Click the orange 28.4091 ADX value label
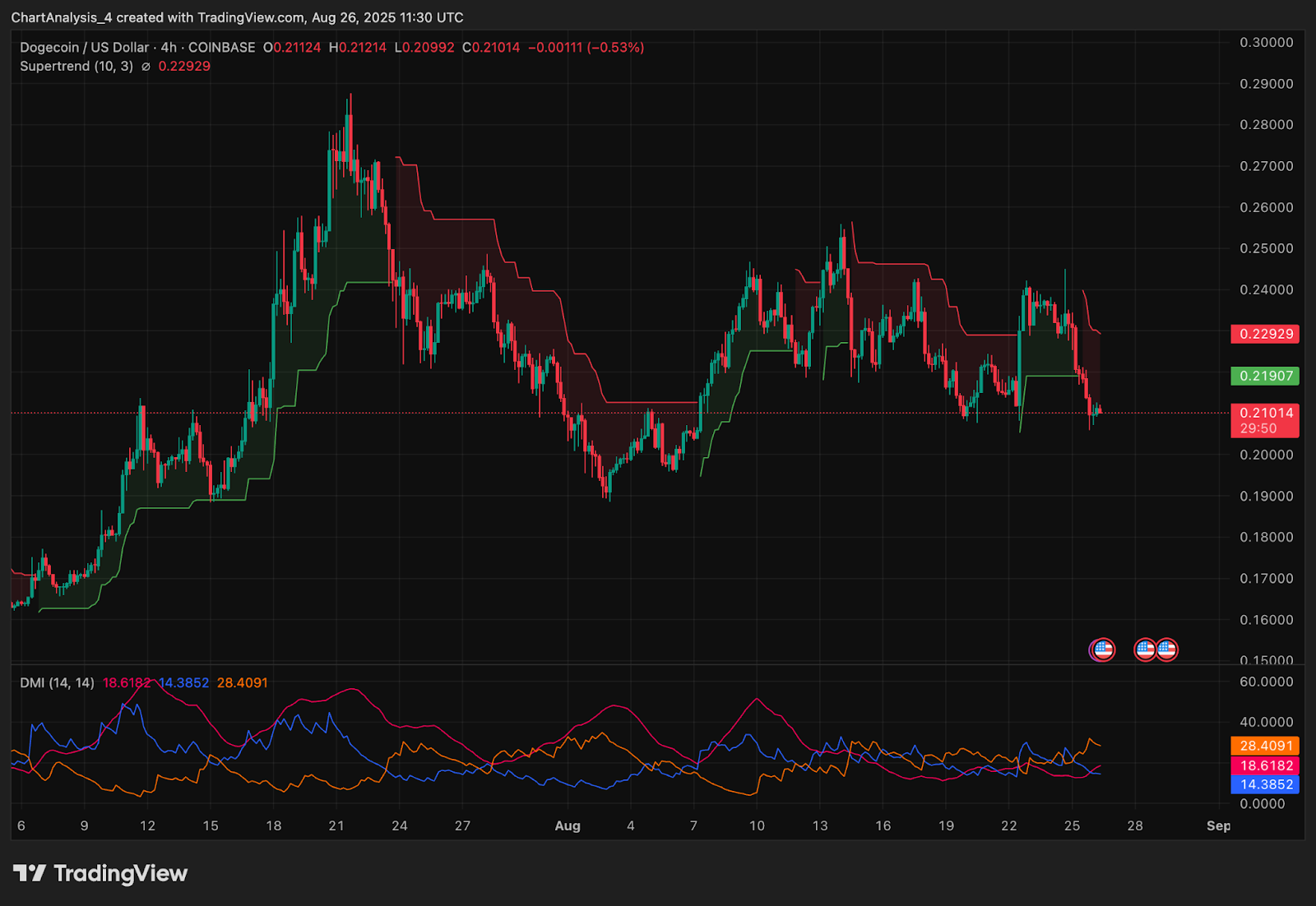The image size is (1316, 906). [1265, 746]
